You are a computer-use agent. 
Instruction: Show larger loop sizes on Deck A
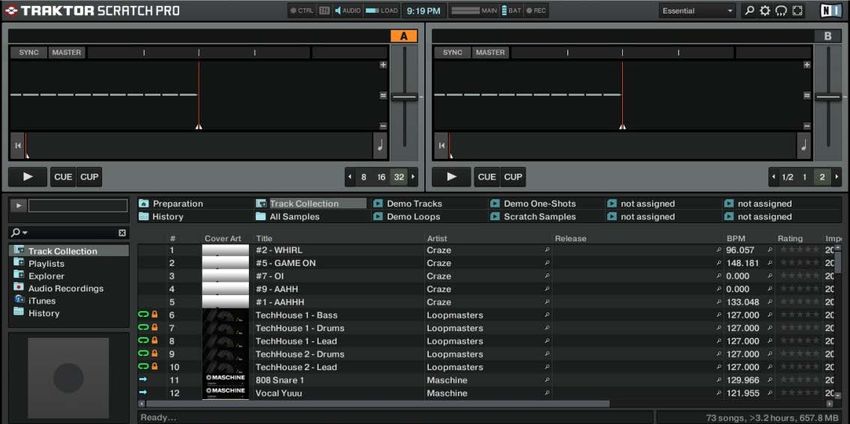click(413, 177)
